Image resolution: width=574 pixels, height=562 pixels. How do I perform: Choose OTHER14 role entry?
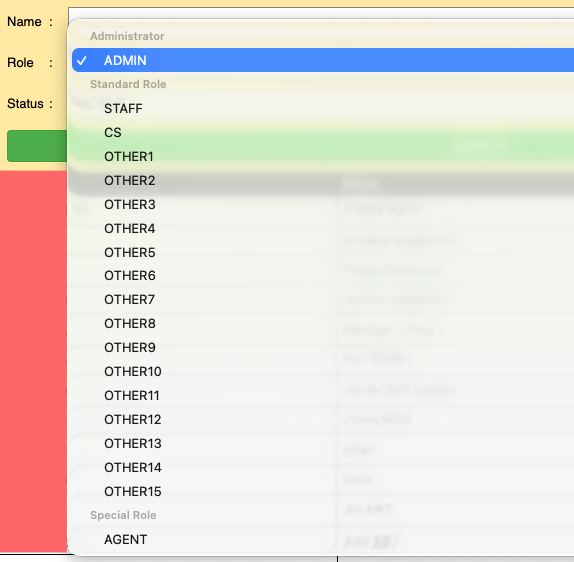click(323, 467)
